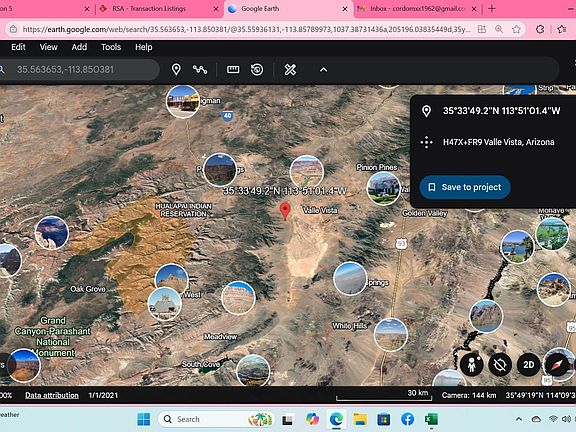Open Excel from the taskbar
The width and height of the screenshot is (576, 432).
(x=431, y=419)
